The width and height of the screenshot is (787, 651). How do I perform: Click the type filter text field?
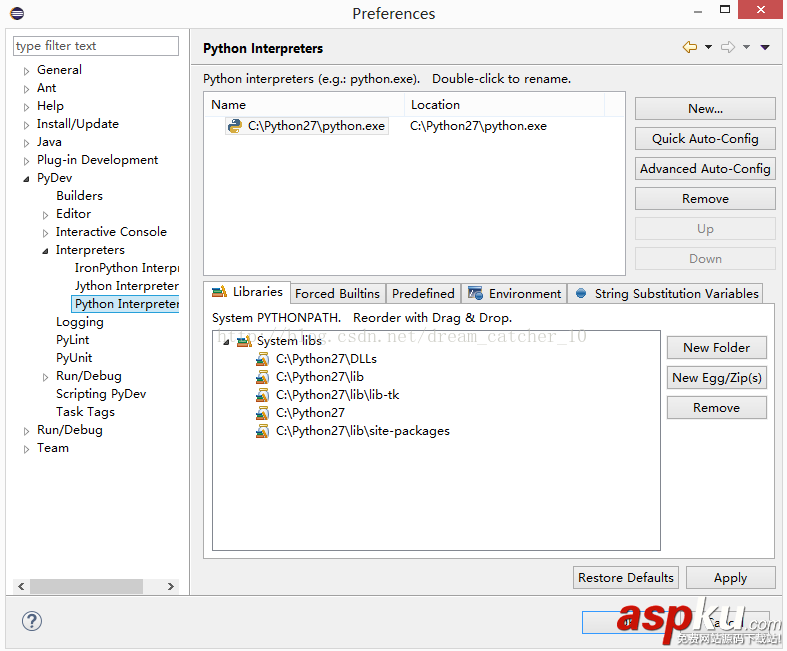(x=96, y=46)
